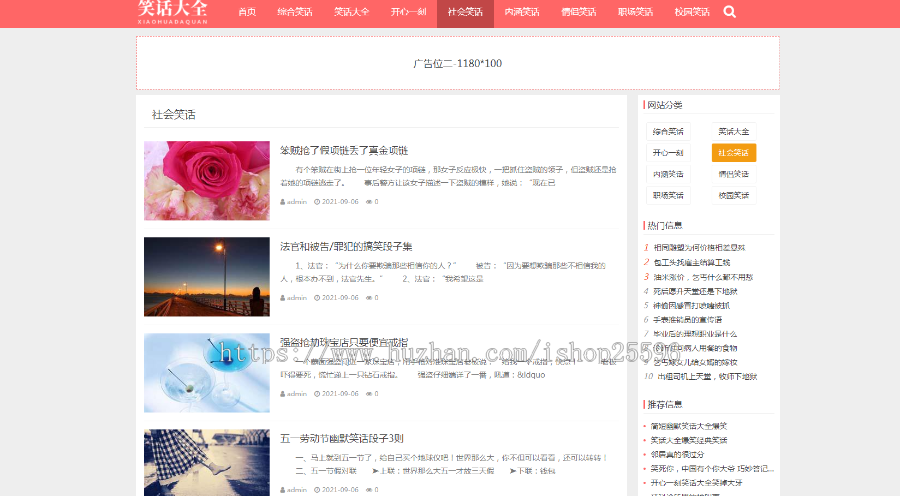
Task: Open 情侣笑话 in the top navigation
Action: coord(579,12)
